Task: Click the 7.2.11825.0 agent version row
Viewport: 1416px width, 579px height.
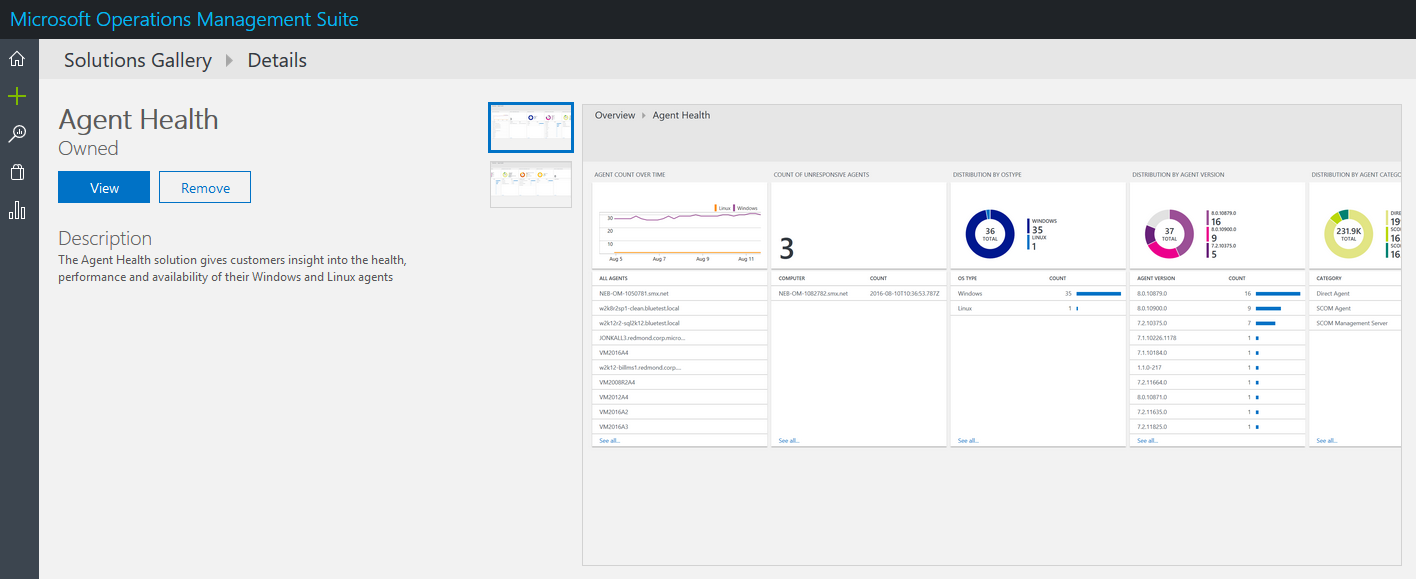Action: click(1218, 427)
